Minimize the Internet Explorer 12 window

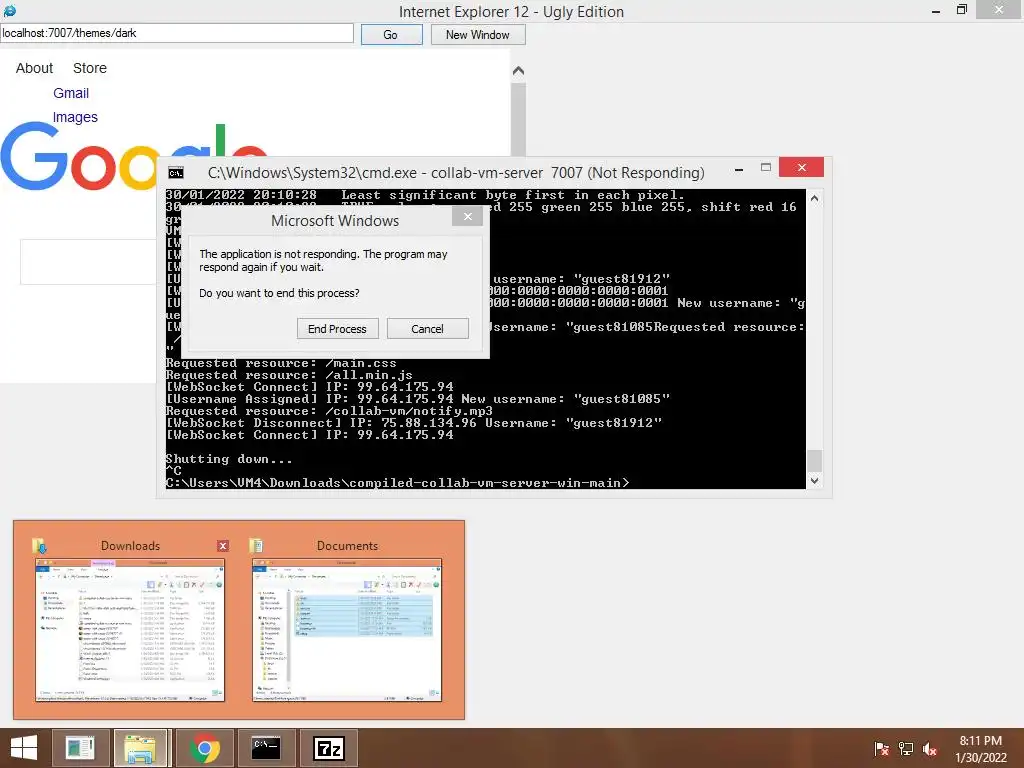coord(936,11)
